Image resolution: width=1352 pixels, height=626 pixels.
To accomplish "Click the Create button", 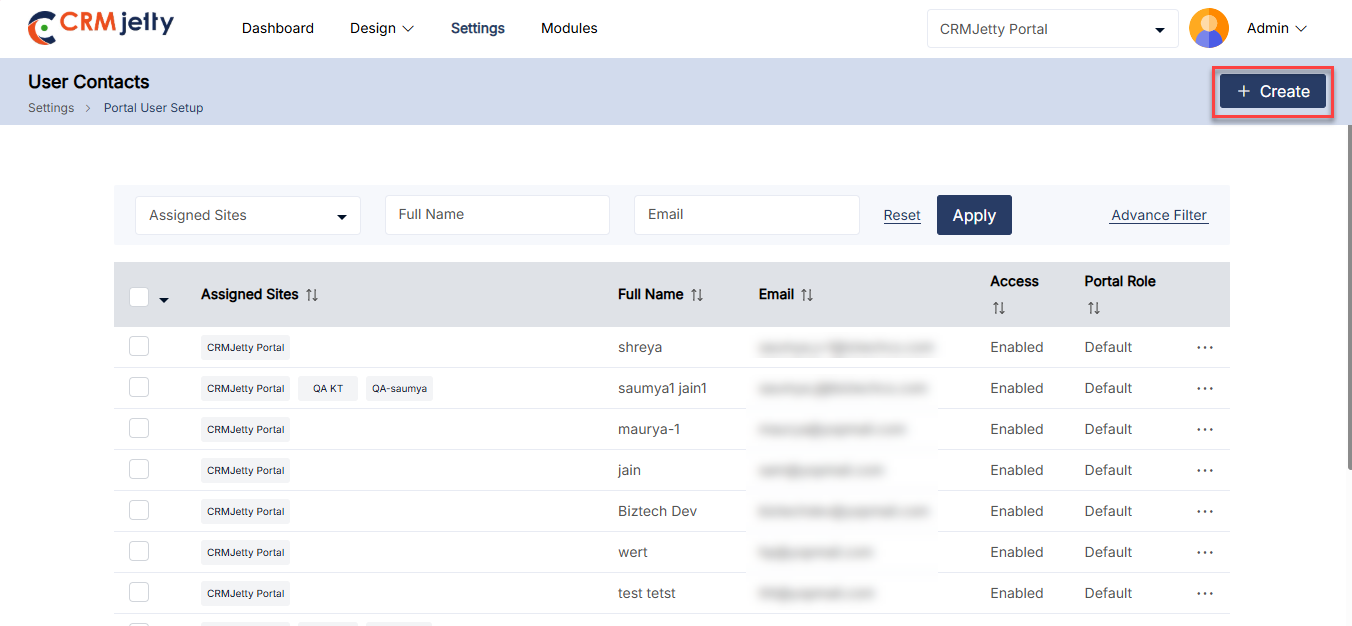I will click(1272, 92).
